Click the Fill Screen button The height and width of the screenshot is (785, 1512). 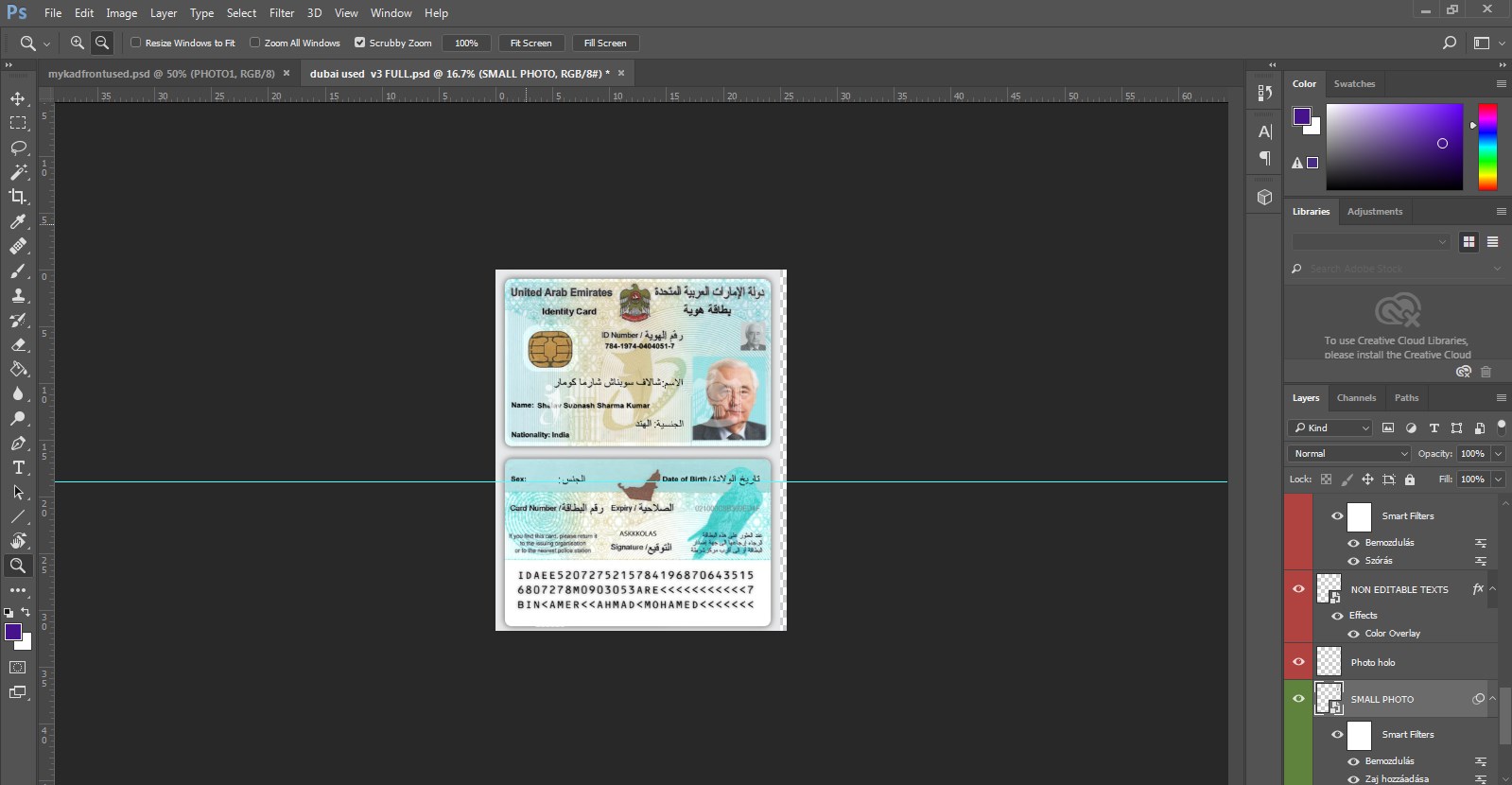coord(605,43)
